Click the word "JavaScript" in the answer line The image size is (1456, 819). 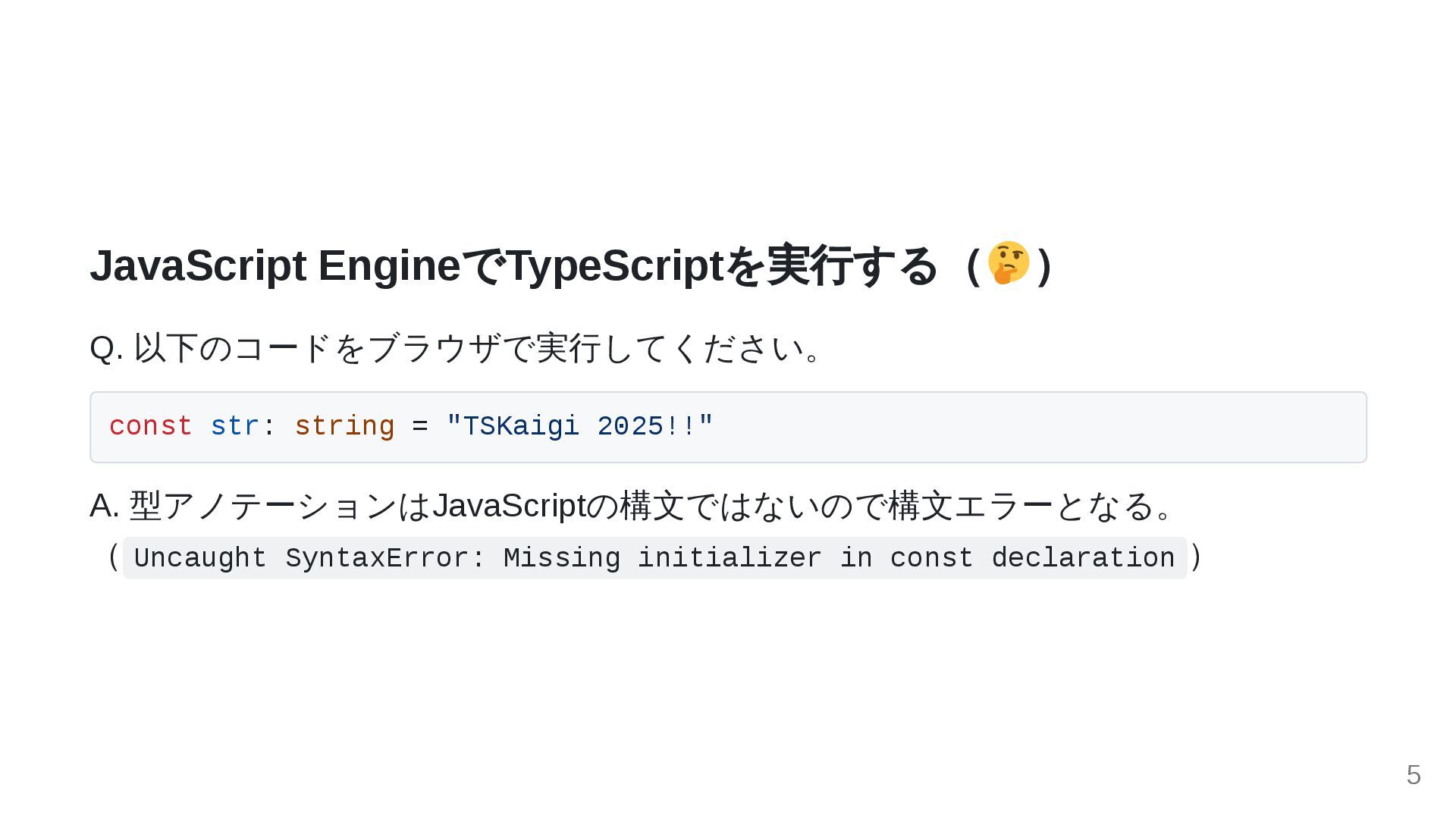509,506
